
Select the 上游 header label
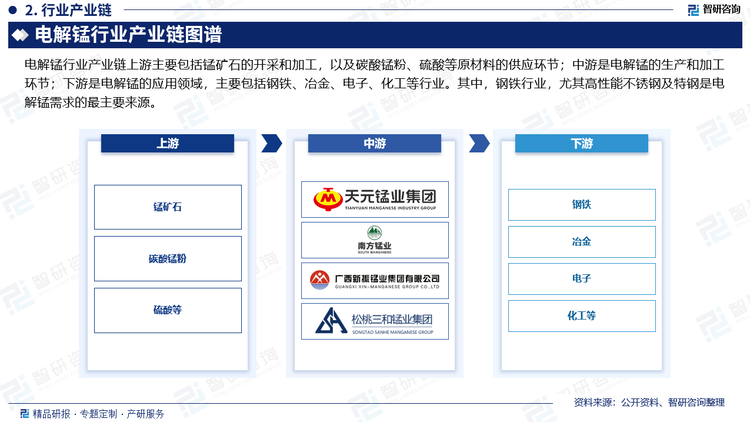[167, 143]
